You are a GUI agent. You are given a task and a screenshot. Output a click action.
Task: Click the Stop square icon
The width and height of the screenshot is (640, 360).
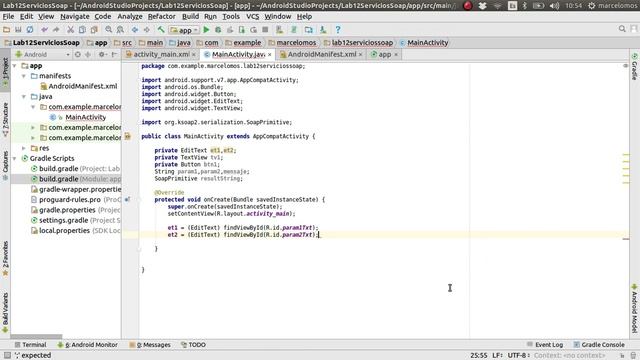[265, 29]
